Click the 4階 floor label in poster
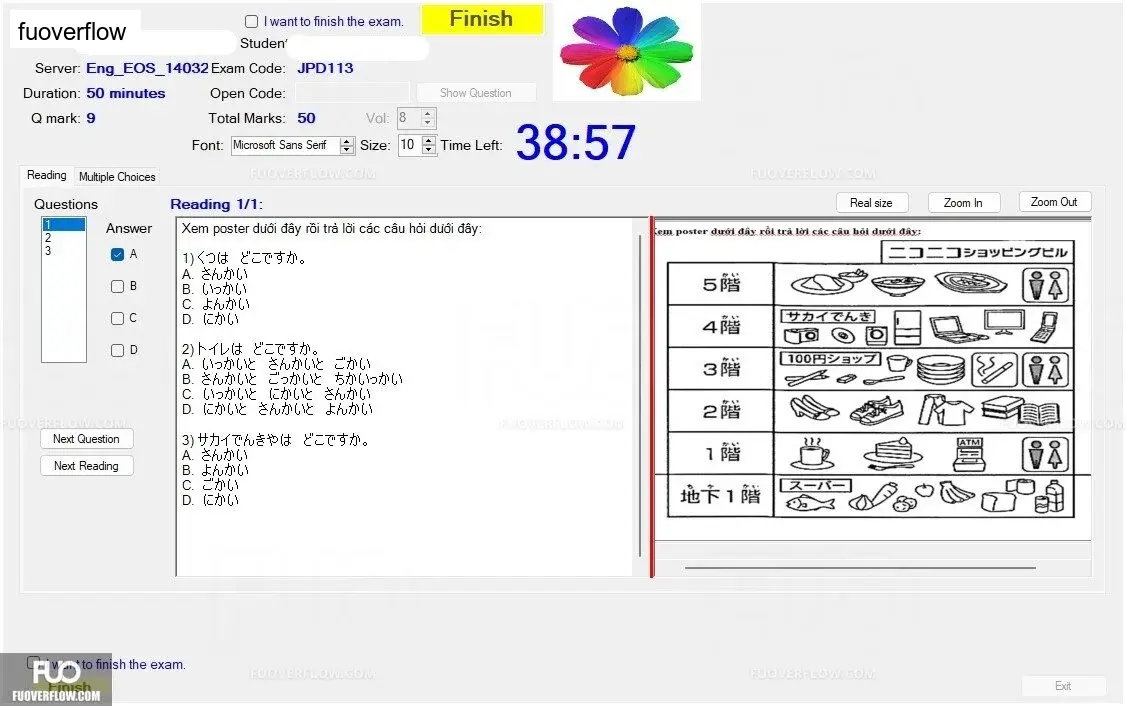Viewport: 1126px width, 706px height. (x=721, y=326)
